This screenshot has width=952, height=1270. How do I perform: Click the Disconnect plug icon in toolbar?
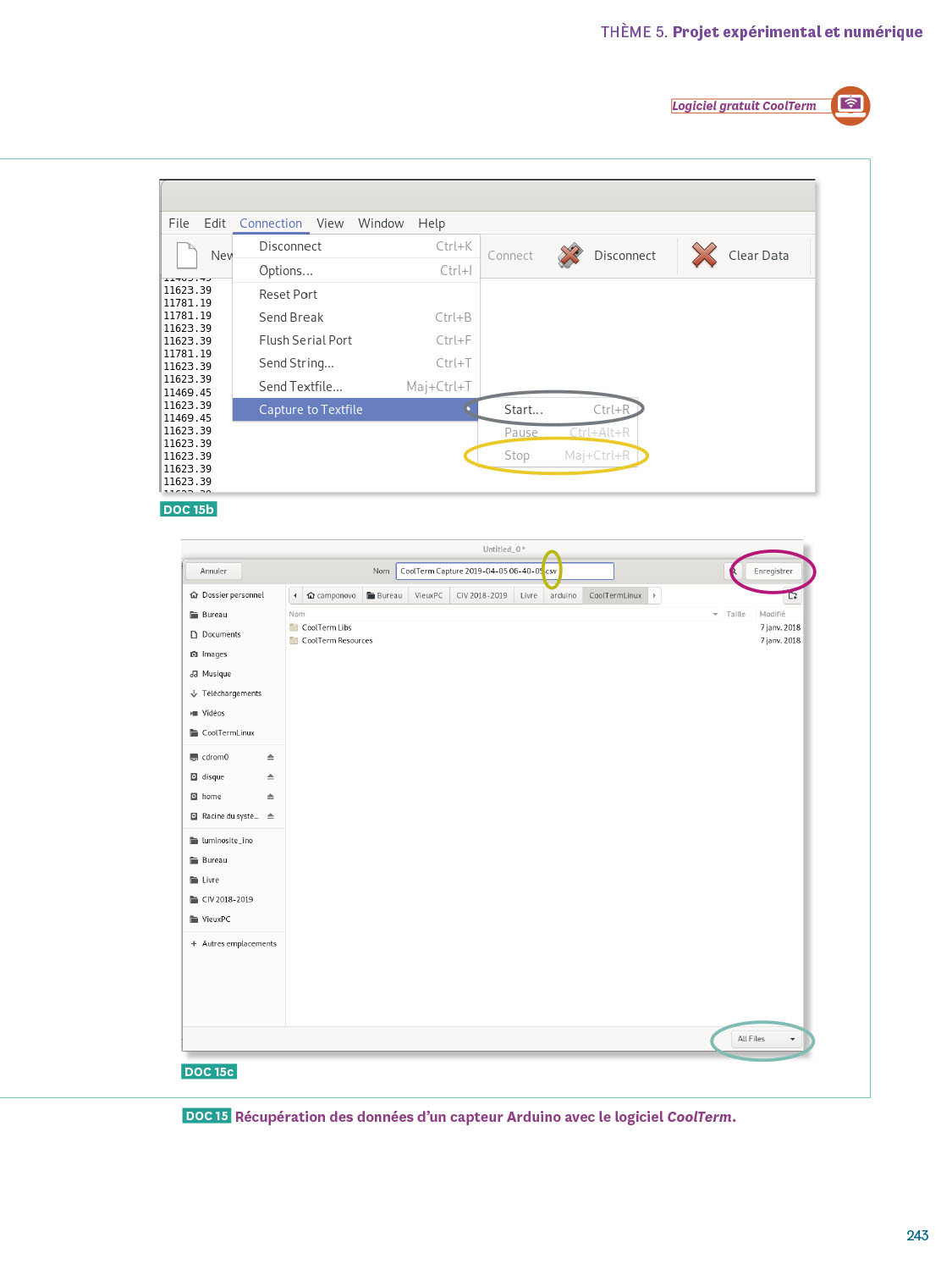tap(570, 255)
